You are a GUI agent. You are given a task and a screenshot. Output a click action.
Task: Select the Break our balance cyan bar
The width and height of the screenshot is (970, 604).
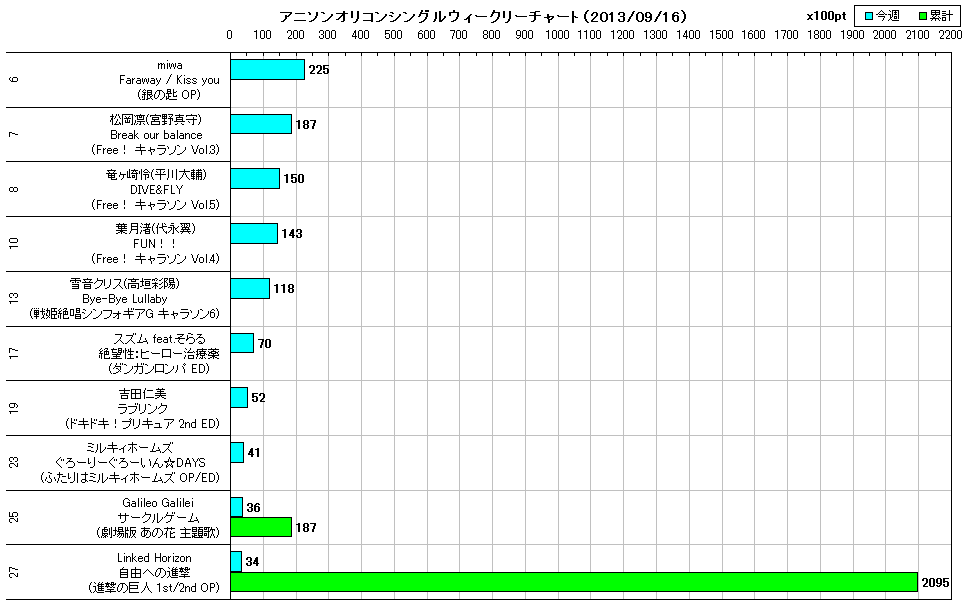point(261,124)
